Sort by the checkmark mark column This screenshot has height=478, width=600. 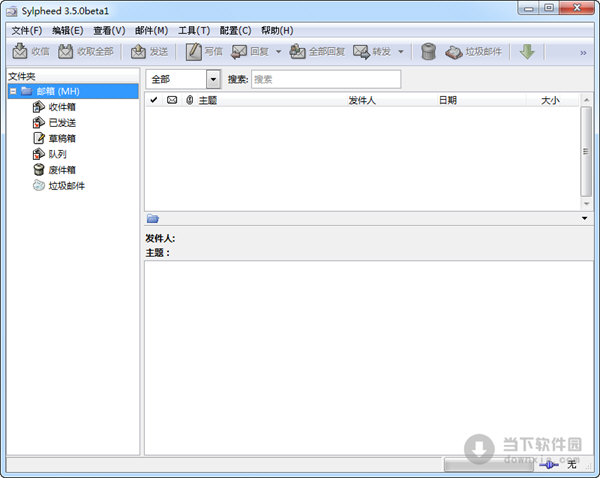point(153,100)
